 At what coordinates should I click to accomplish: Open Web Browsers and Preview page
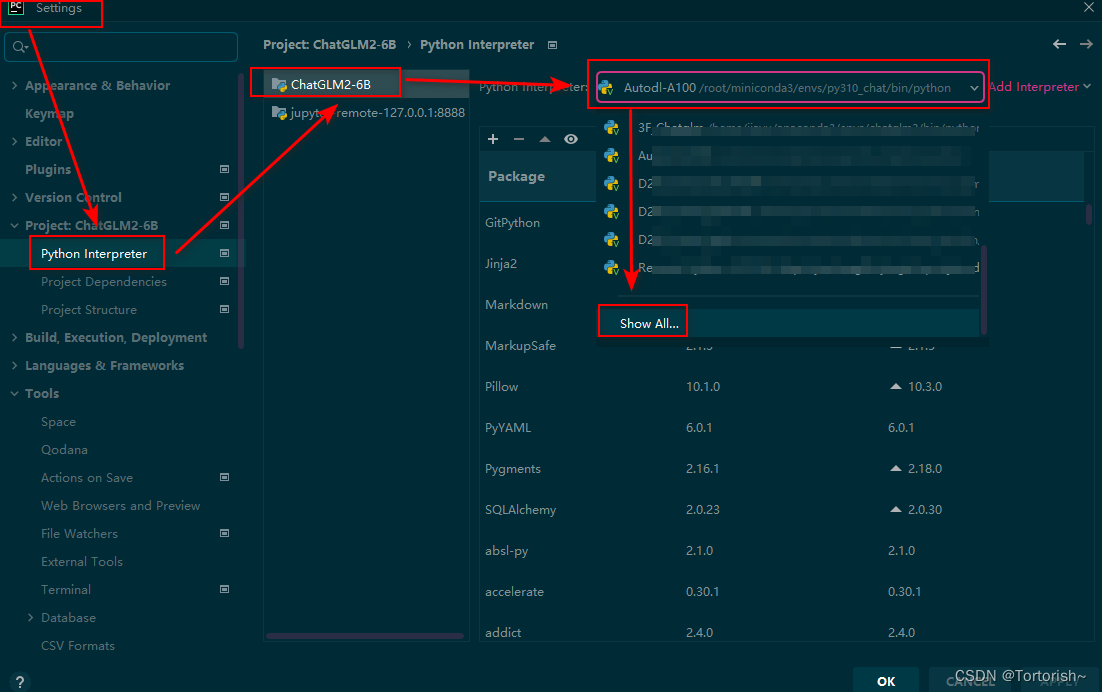click(121, 506)
